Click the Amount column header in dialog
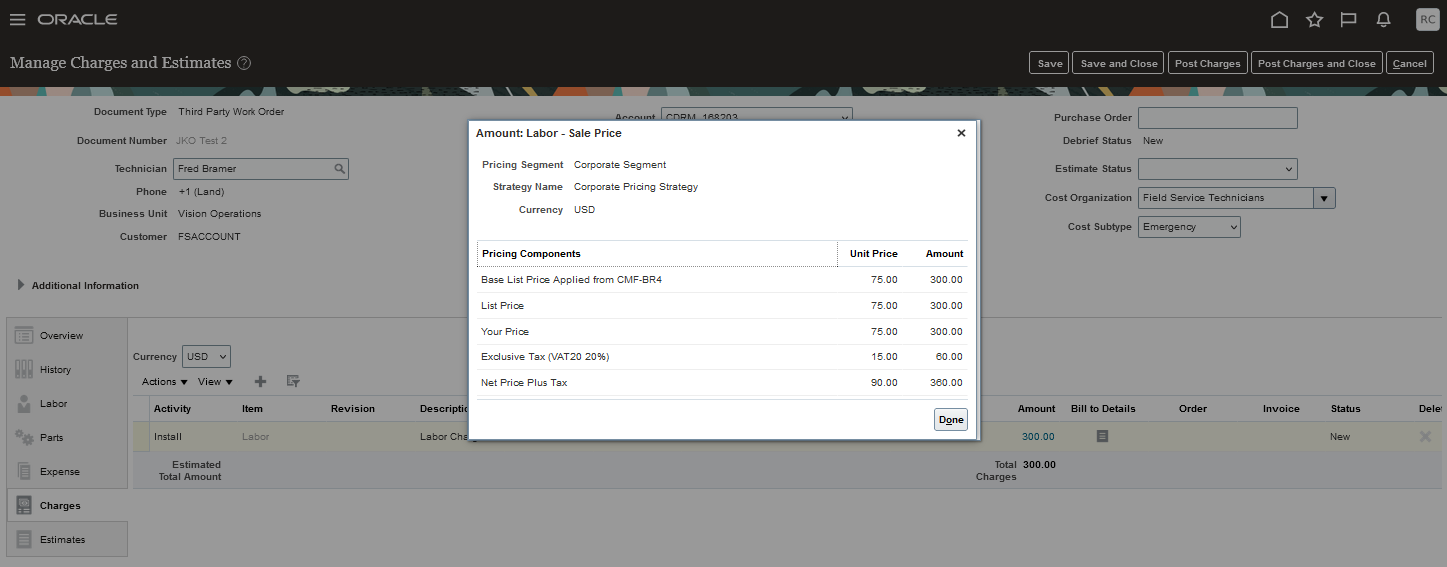This screenshot has height=567, width=1447. click(x=944, y=254)
